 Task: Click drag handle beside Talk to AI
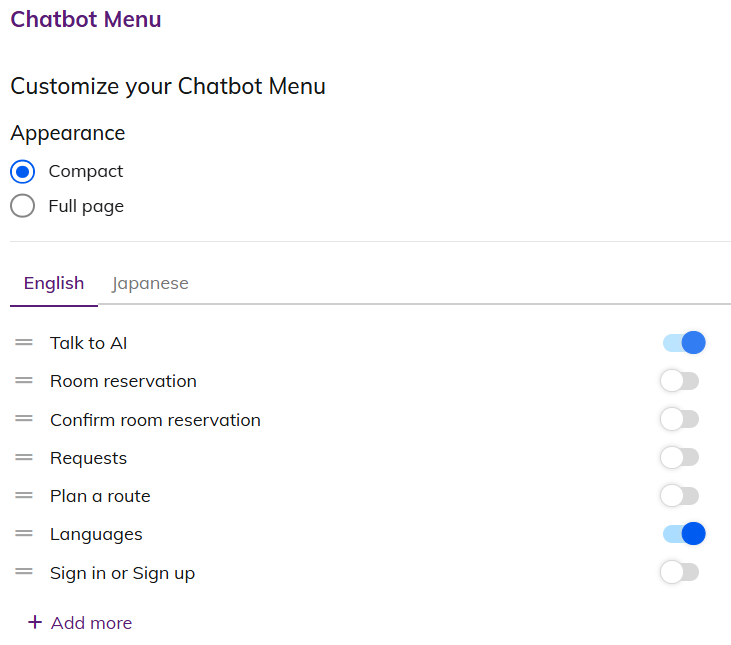tap(24, 343)
